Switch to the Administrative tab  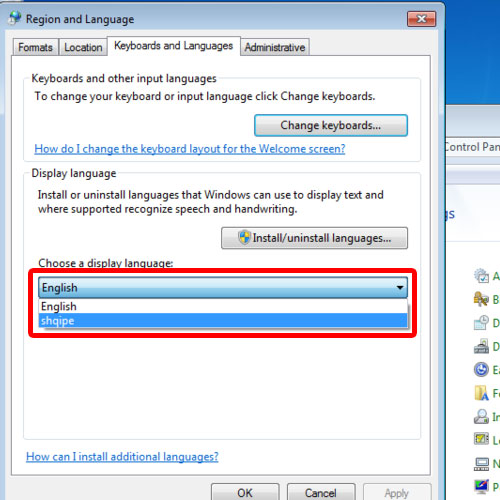[x=275, y=47]
